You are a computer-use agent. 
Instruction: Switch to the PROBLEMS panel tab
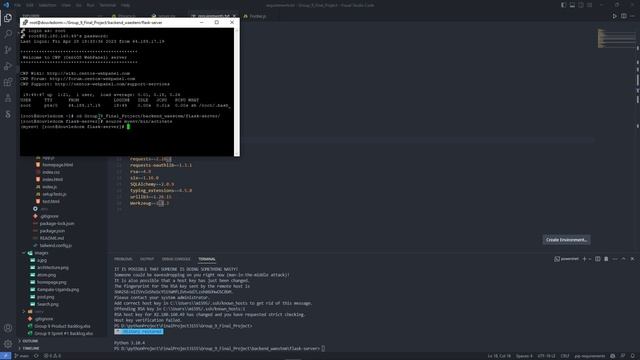[x=123, y=259]
